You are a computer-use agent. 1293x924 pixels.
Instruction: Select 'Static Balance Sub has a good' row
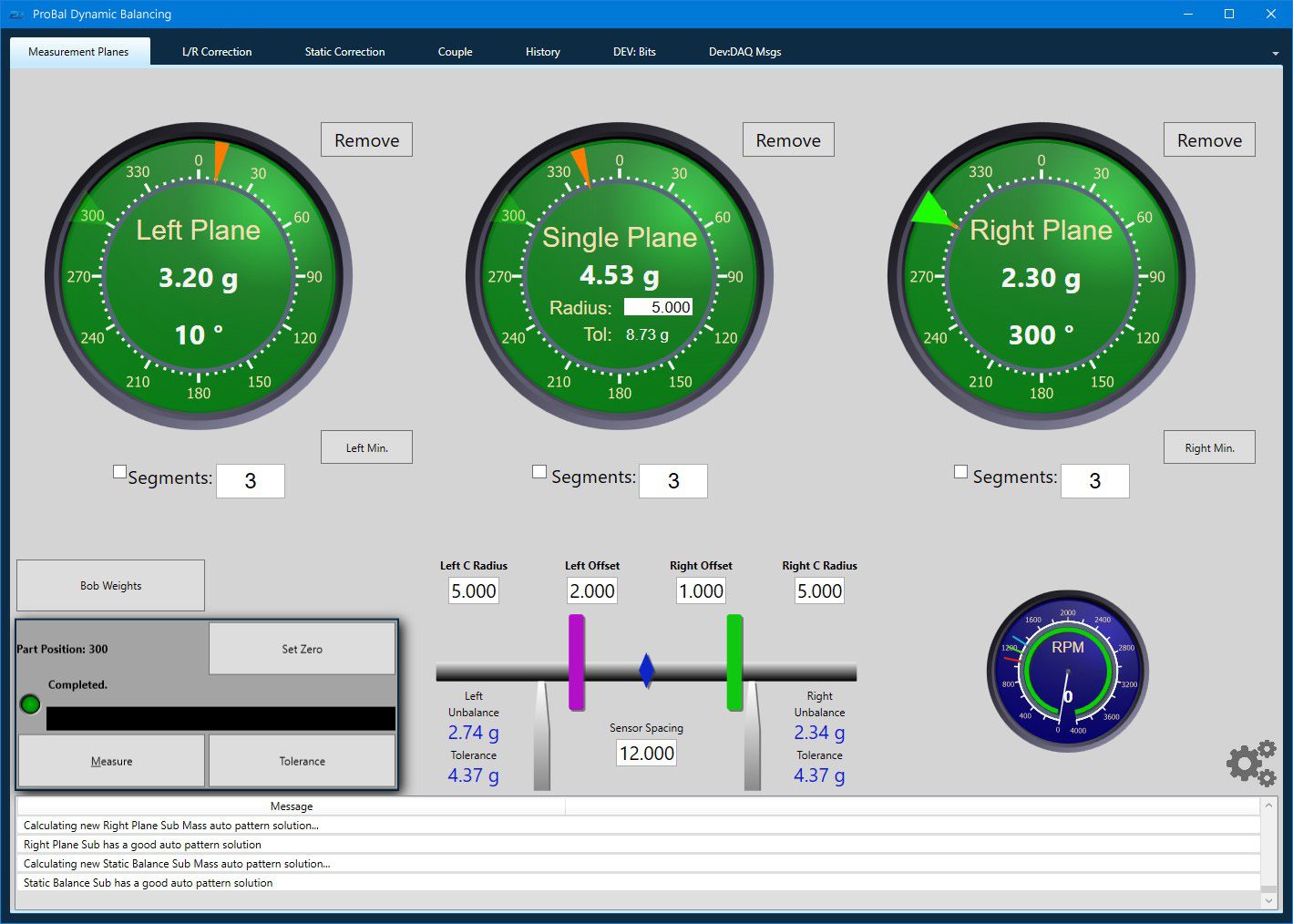(639, 883)
